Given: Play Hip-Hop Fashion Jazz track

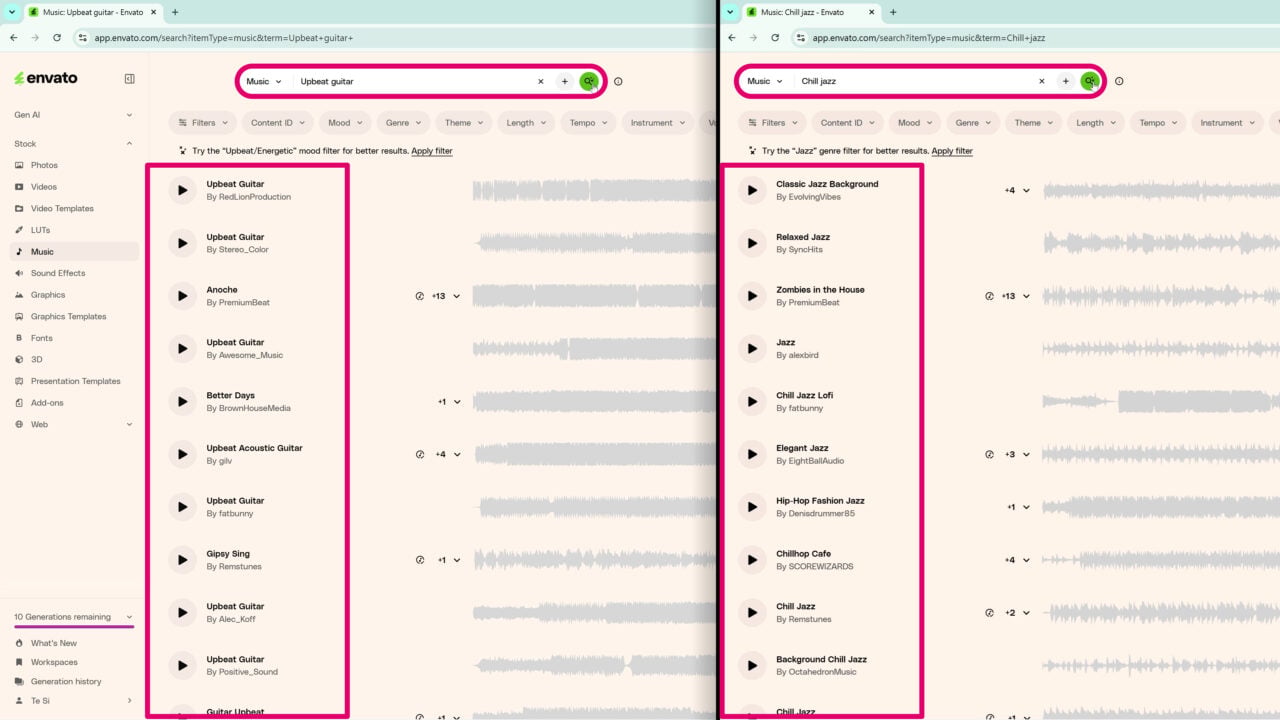Looking at the screenshot, I should [752, 507].
